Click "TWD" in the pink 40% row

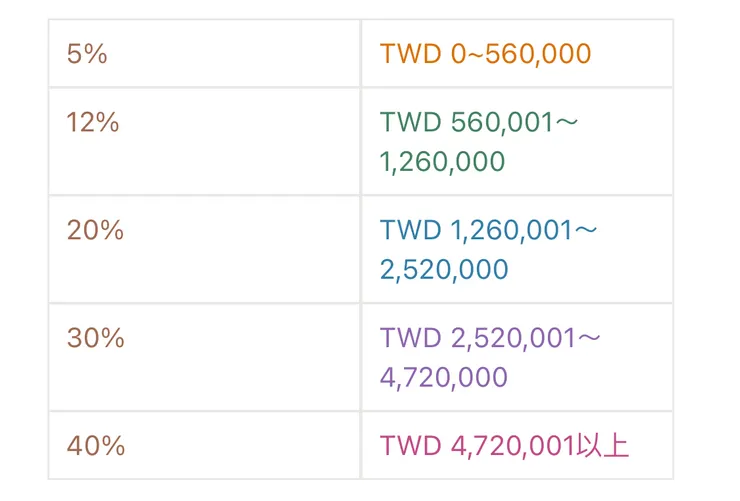point(410,446)
